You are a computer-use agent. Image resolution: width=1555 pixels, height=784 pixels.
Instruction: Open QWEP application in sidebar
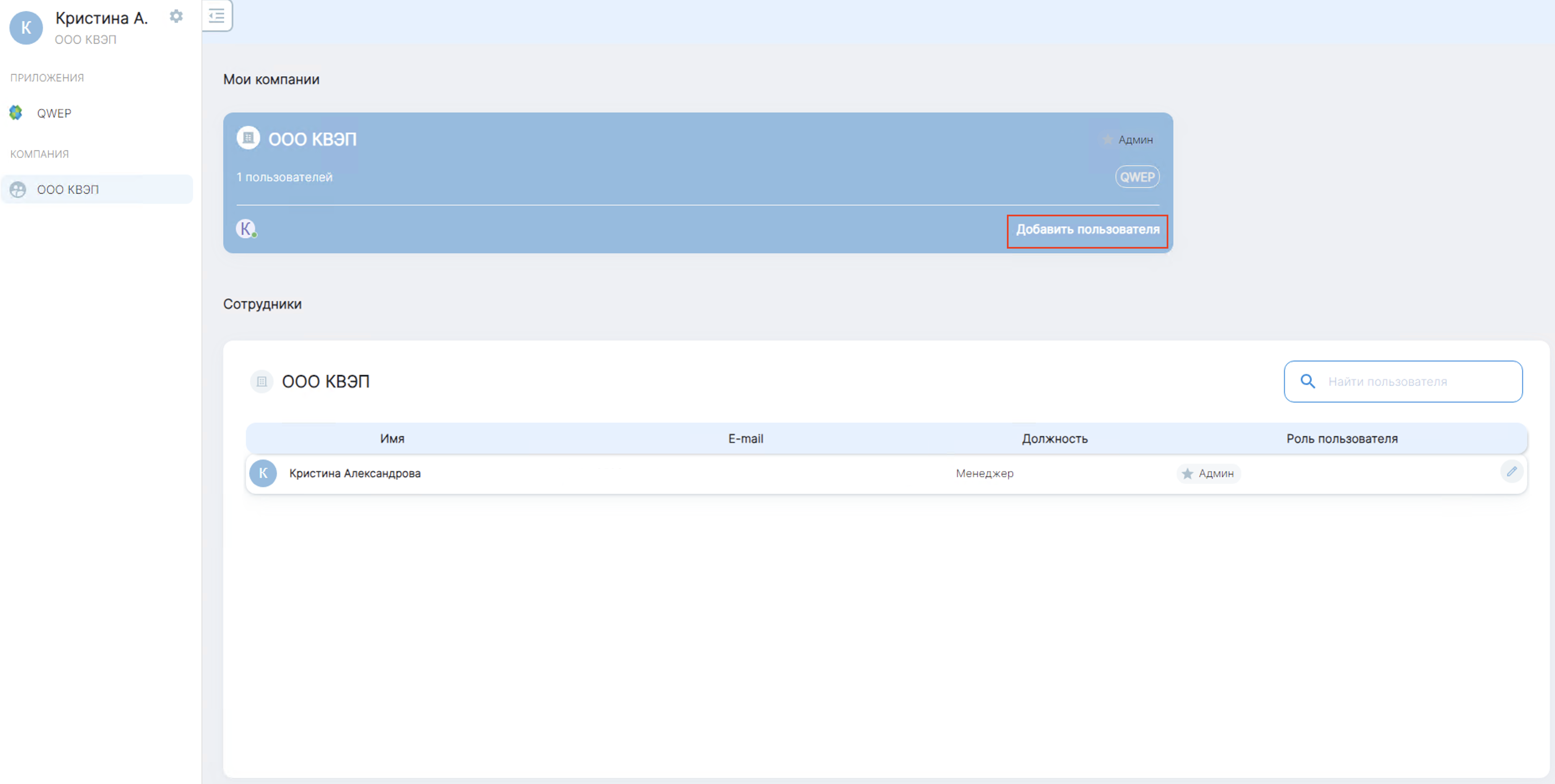(x=54, y=114)
